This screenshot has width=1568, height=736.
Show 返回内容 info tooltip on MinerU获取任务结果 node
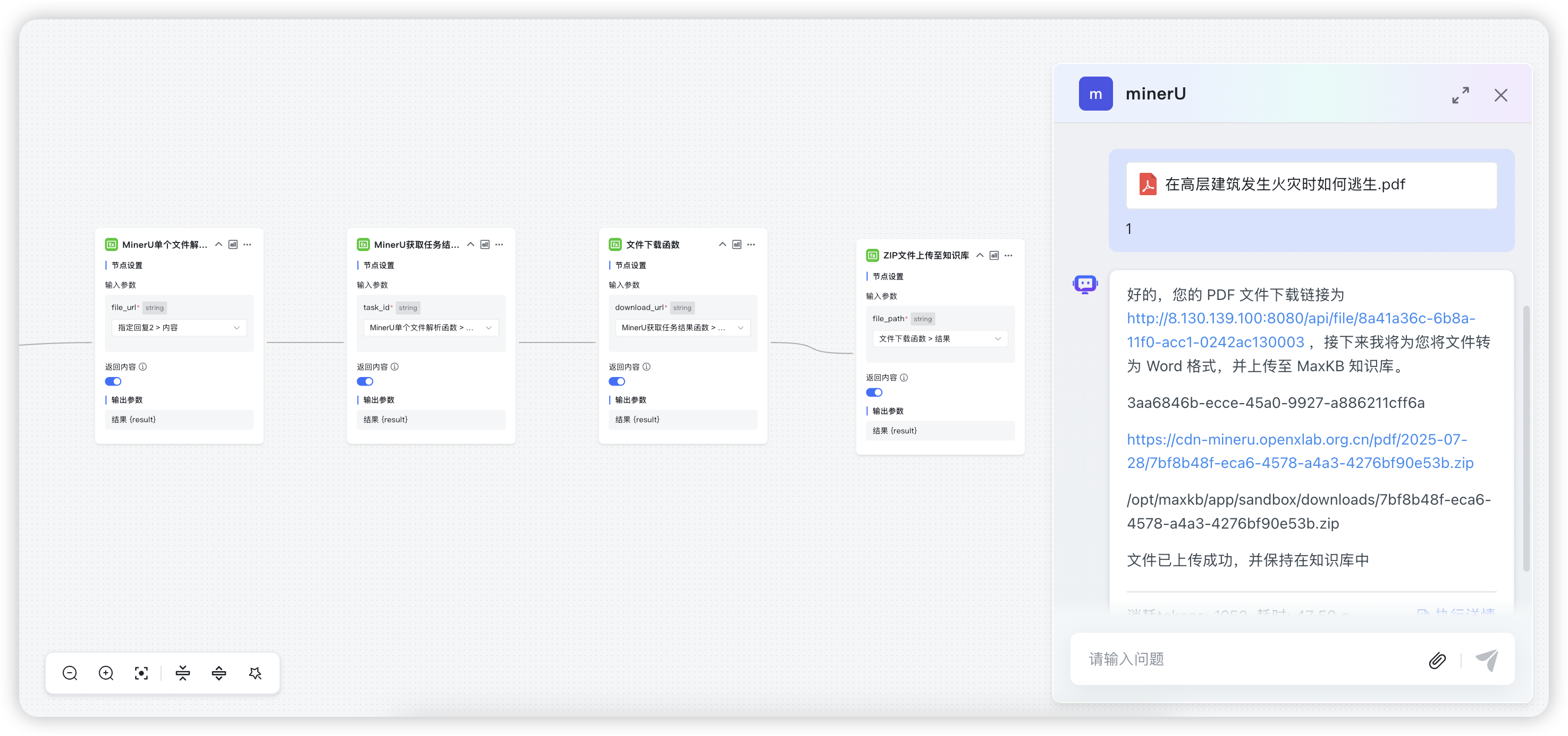[x=395, y=366]
